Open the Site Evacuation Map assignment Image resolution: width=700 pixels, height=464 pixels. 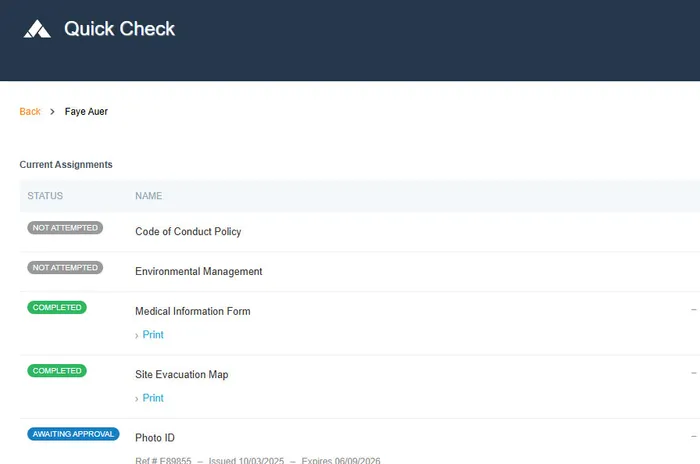point(181,374)
